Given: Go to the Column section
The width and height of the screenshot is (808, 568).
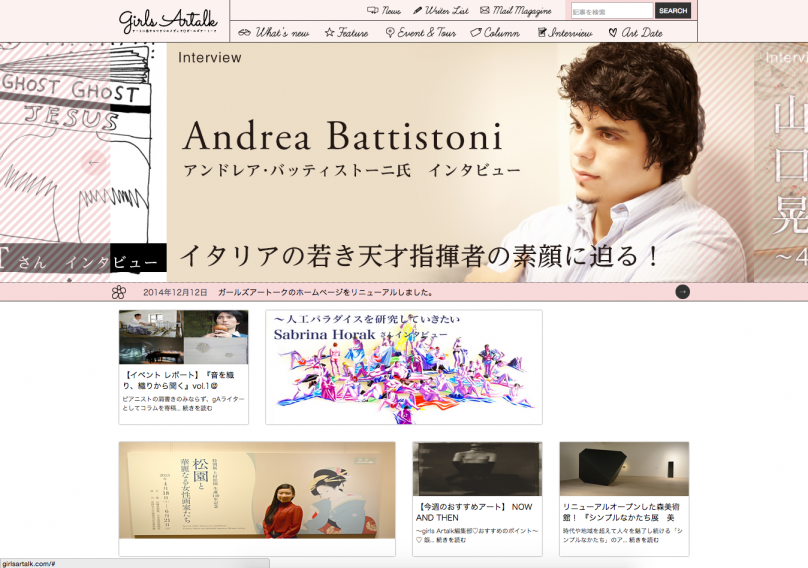Looking at the screenshot, I should [x=501, y=33].
